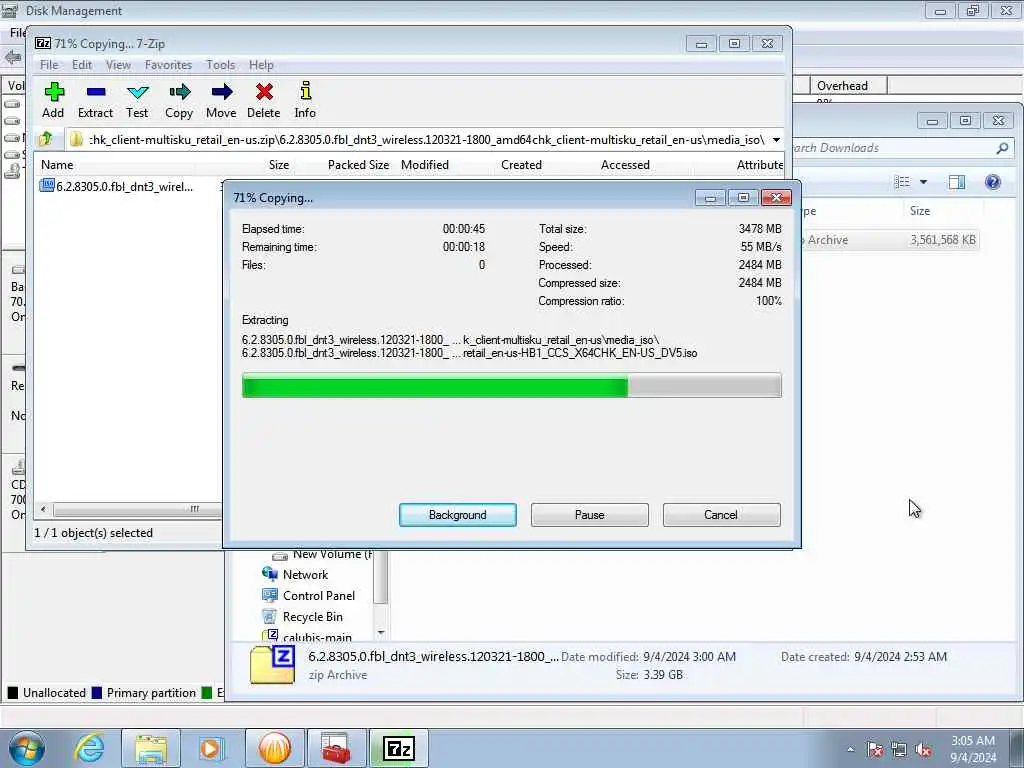Viewport: 1024px width, 768px height.
Task: Click the search magnifier icon in Explorer
Action: 1002,148
